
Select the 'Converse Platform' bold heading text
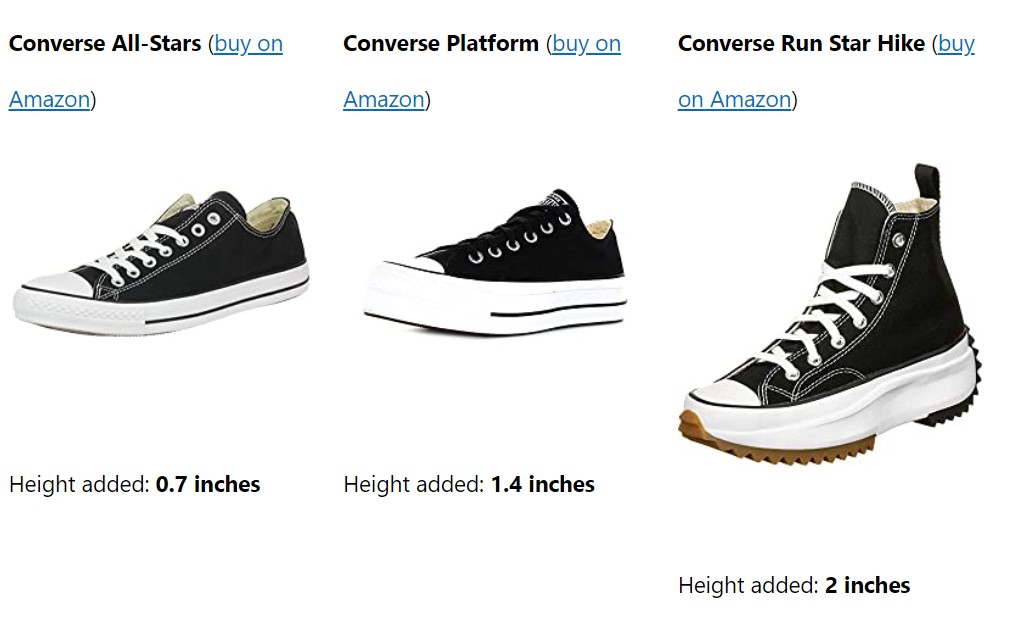(x=441, y=44)
